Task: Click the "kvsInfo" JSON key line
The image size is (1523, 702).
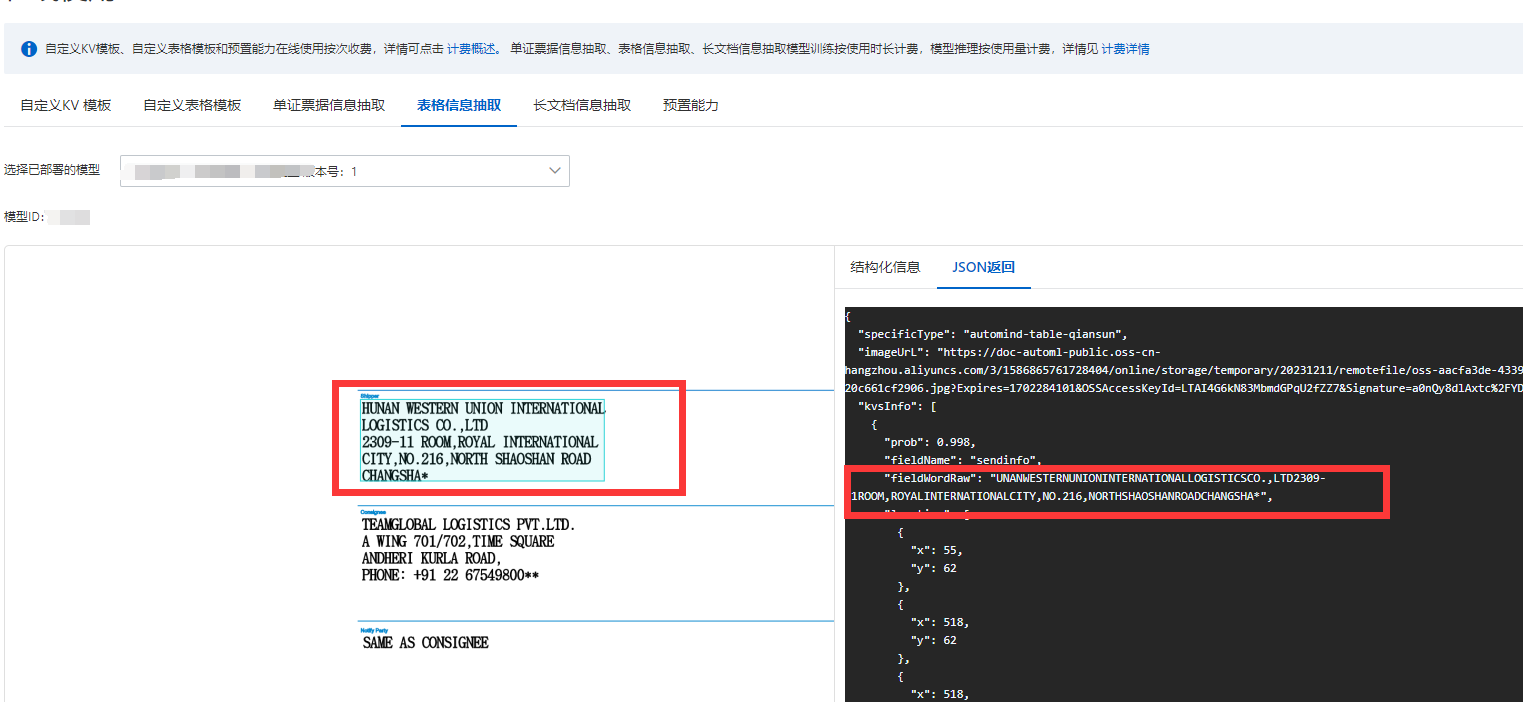Action: [x=896, y=406]
